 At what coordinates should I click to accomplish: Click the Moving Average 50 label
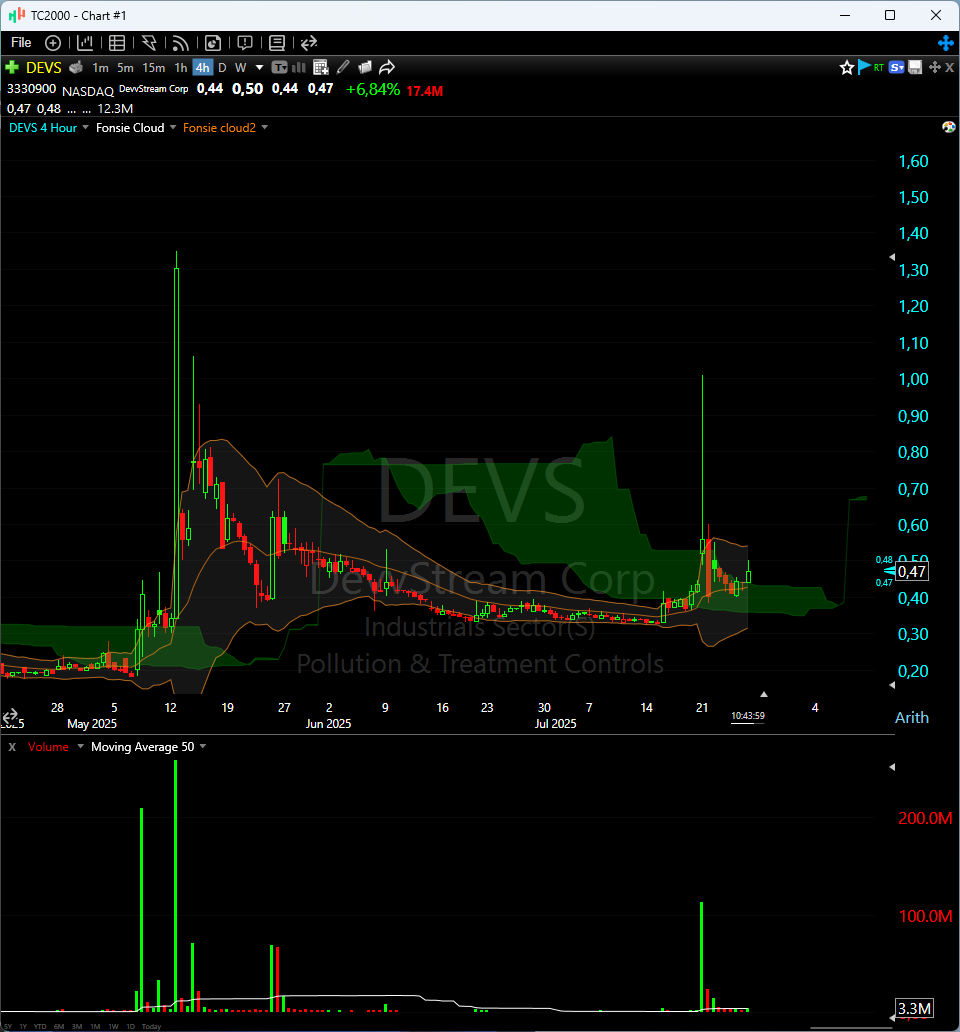click(143, 747)
